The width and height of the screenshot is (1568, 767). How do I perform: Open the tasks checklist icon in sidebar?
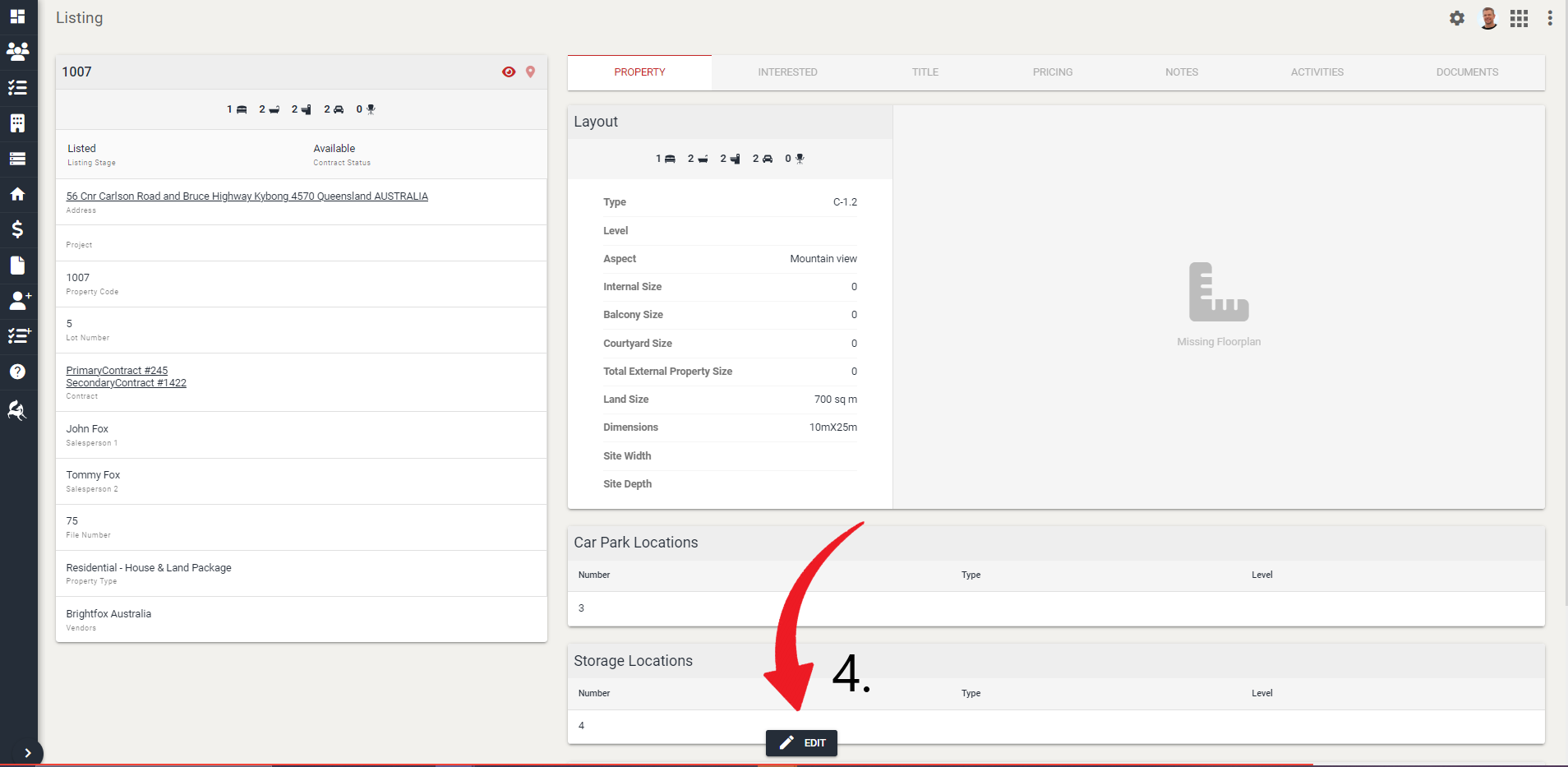coord(17,88)
